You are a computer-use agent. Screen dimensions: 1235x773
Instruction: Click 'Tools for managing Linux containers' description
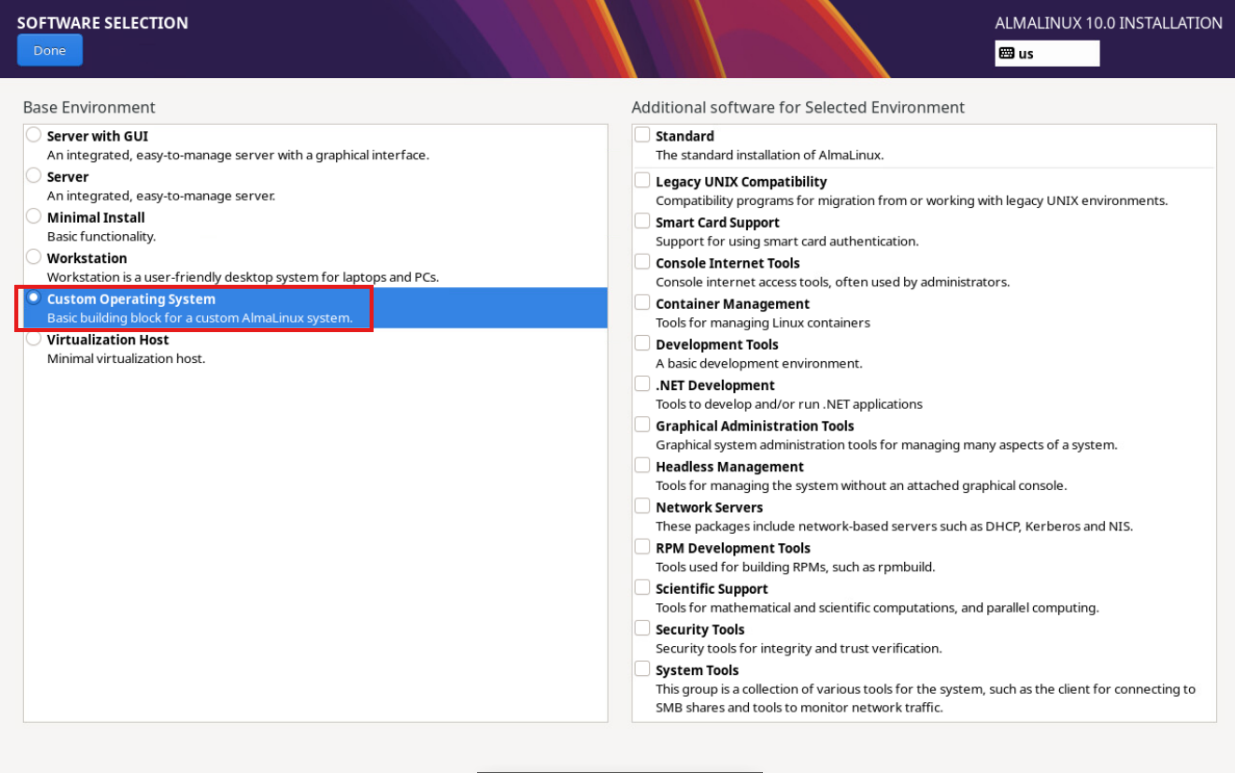[763, 323]
